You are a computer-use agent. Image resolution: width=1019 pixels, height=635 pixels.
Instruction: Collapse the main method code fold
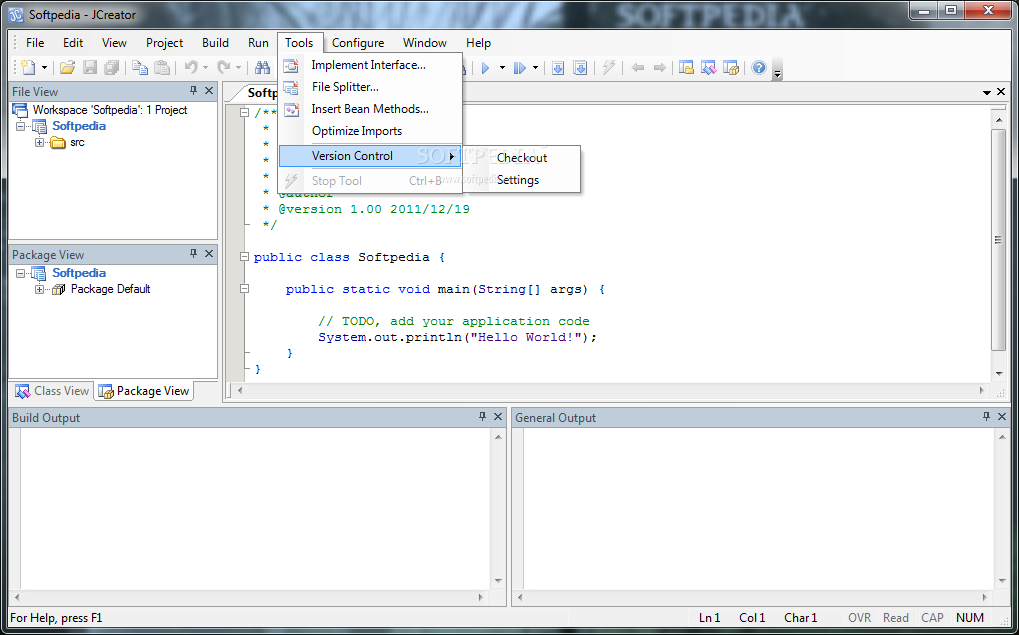click(x=244, y=289)
